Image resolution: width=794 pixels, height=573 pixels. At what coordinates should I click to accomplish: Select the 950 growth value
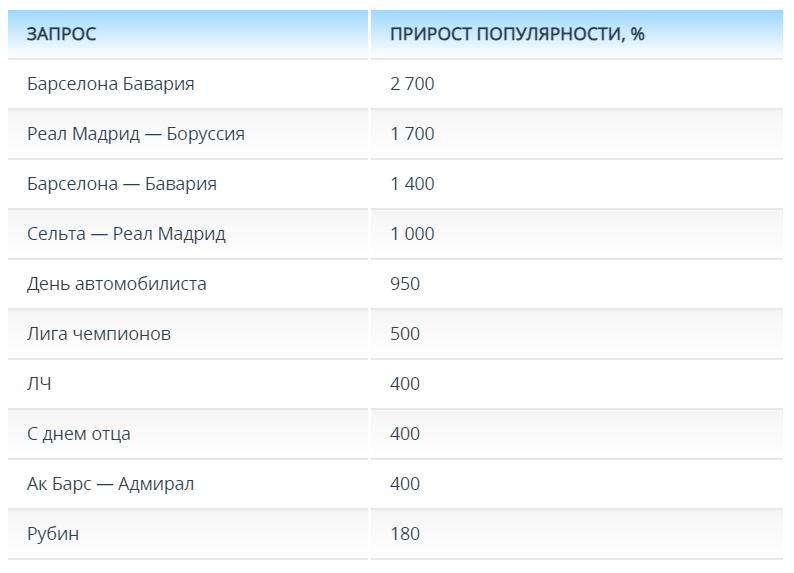[405, 284]
